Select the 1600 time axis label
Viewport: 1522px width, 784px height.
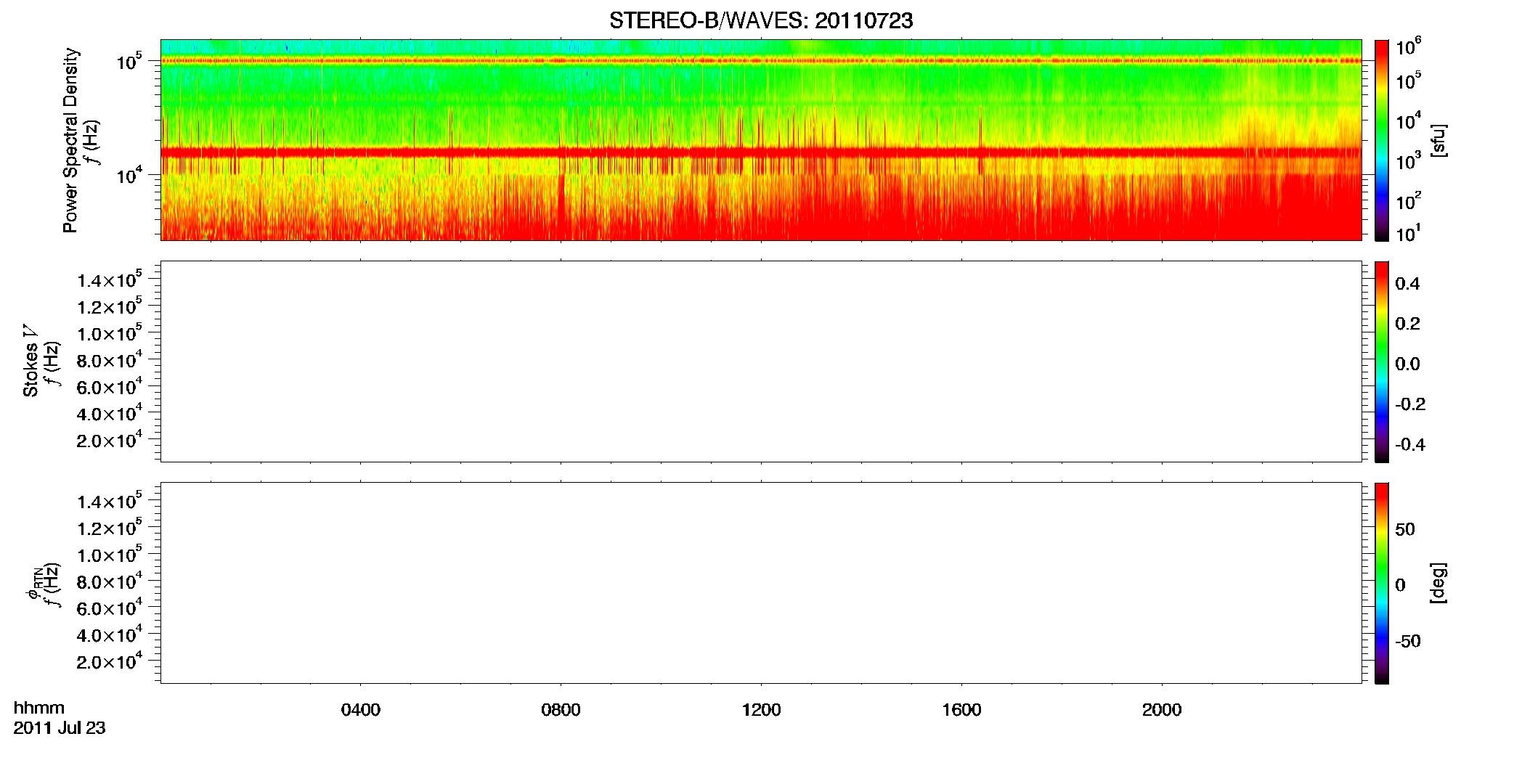click(961, 710)
